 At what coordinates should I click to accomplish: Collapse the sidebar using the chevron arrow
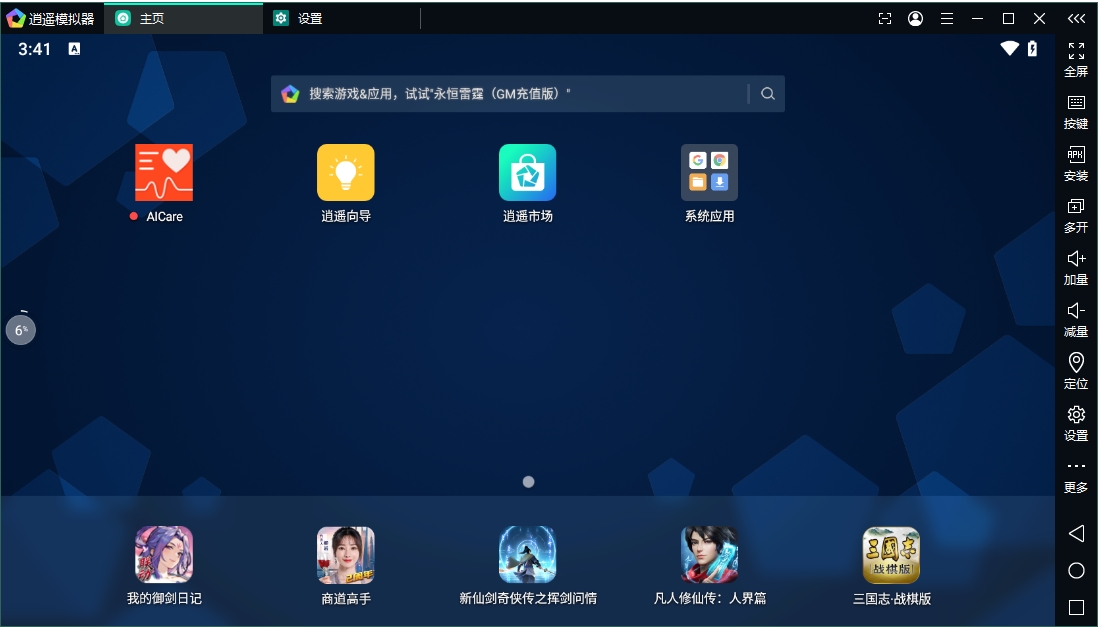[x=1076, y=17]
